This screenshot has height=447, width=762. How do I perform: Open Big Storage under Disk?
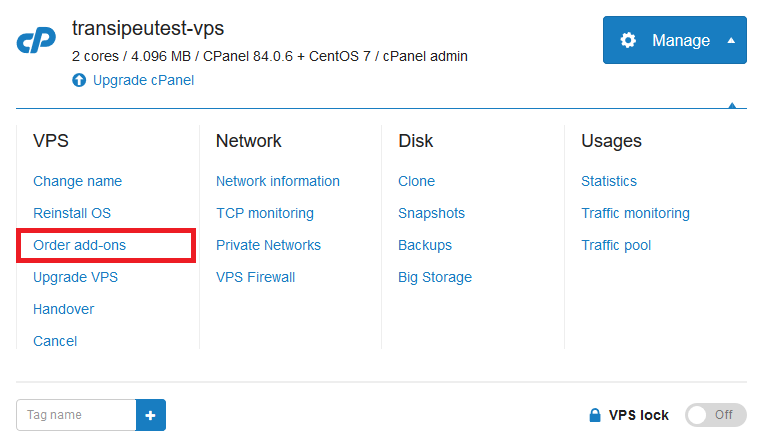[x=435, y=277]
